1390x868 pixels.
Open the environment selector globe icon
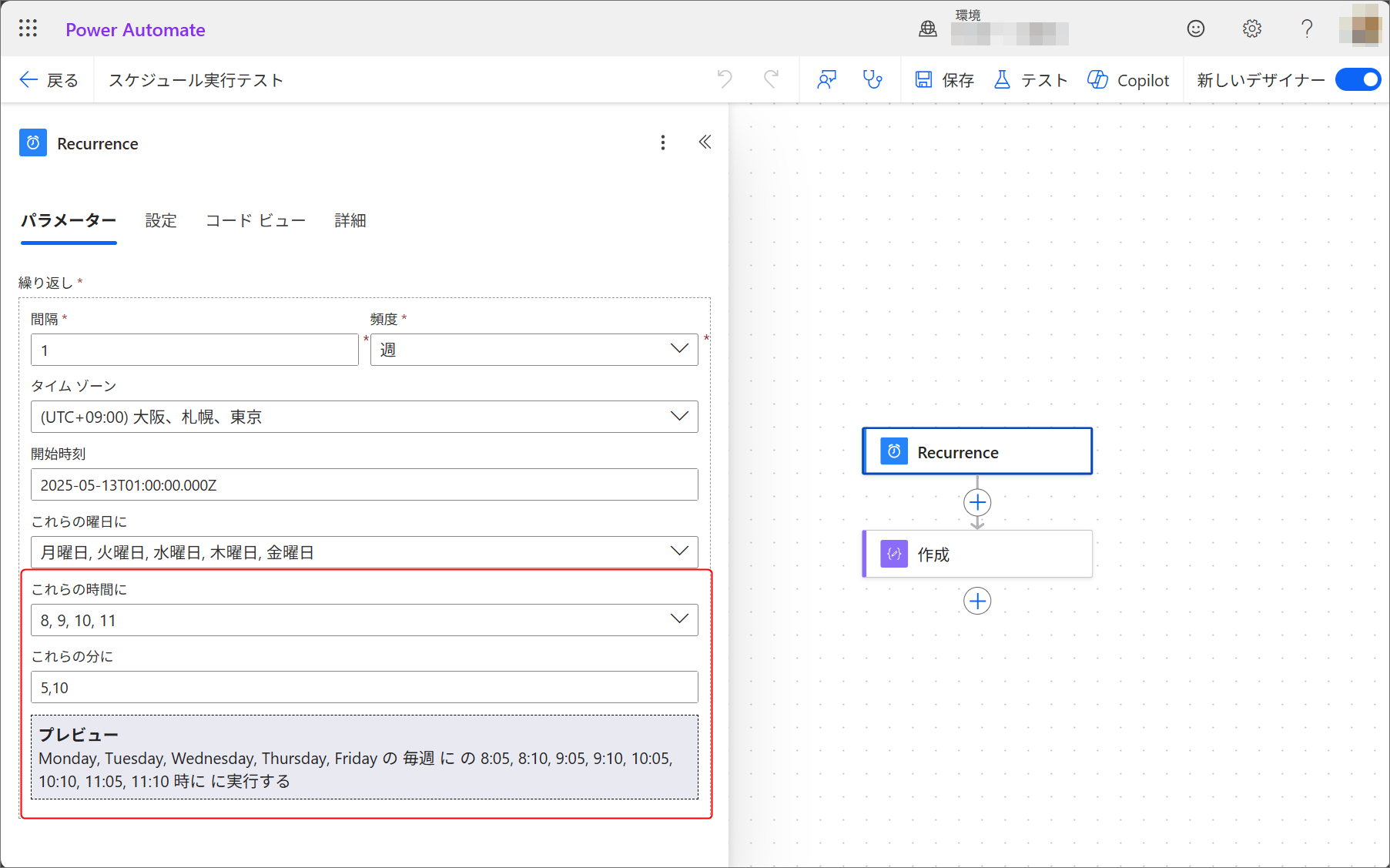point(928,29)
